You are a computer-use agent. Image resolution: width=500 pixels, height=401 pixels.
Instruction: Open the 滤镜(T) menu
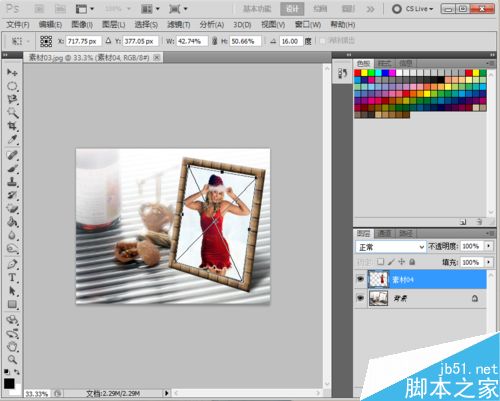pyautogui.click(x=179, y=24)
